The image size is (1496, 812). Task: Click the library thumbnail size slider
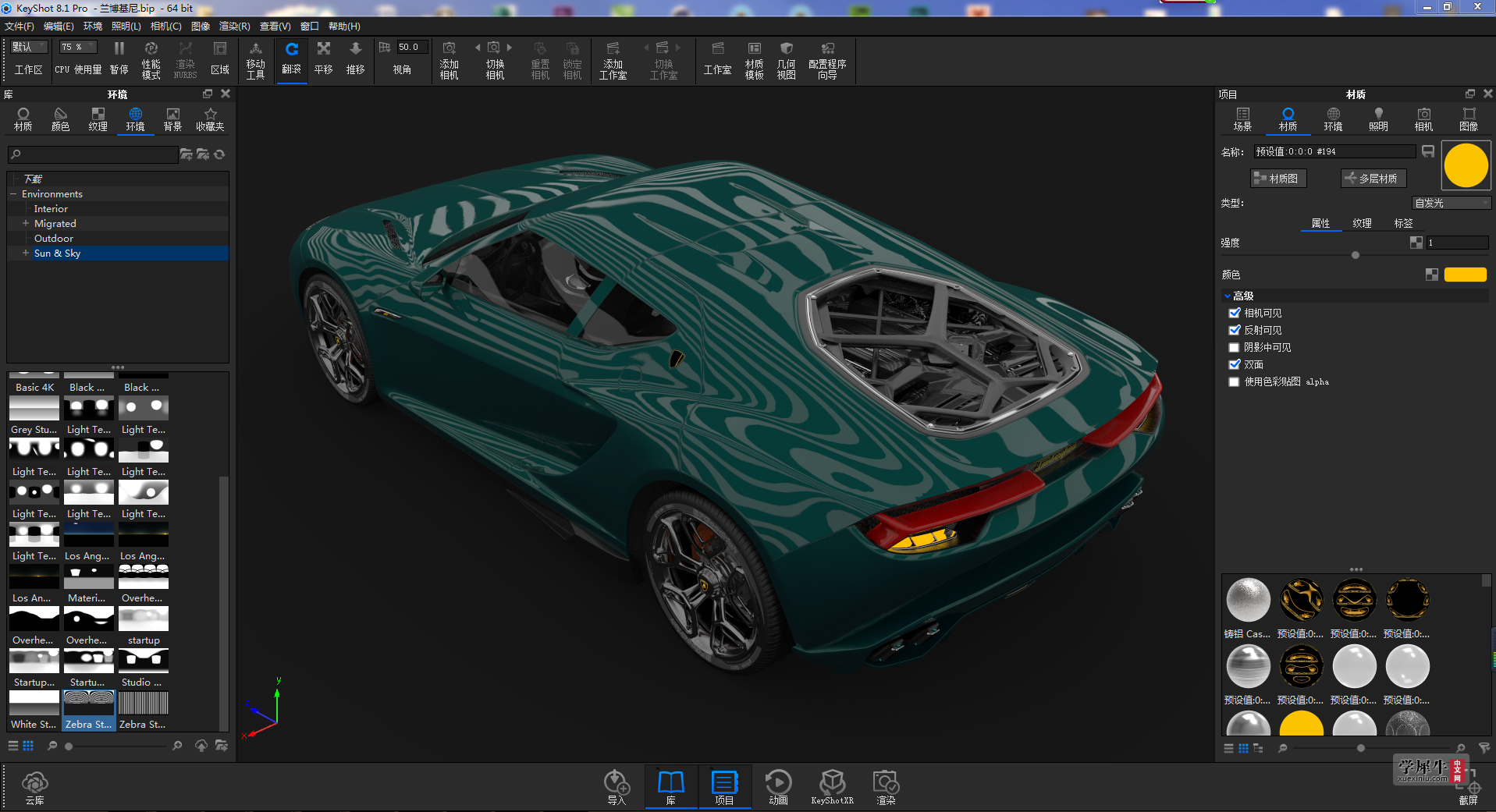pos(69,746)
